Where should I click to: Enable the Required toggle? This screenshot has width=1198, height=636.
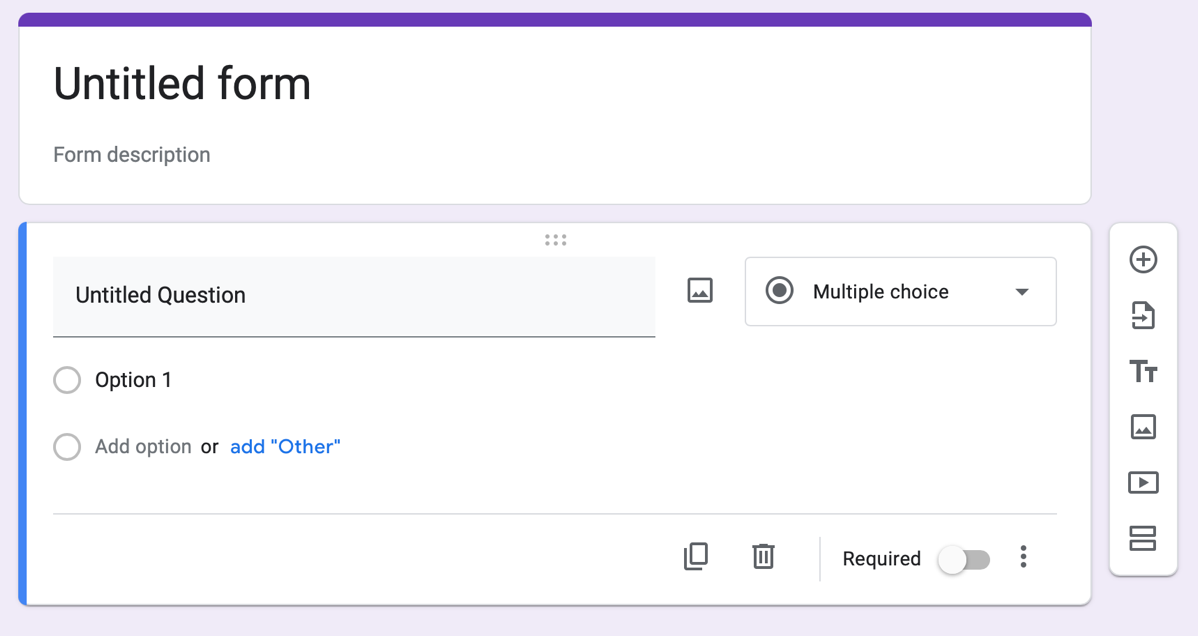(x=964, y=559)
